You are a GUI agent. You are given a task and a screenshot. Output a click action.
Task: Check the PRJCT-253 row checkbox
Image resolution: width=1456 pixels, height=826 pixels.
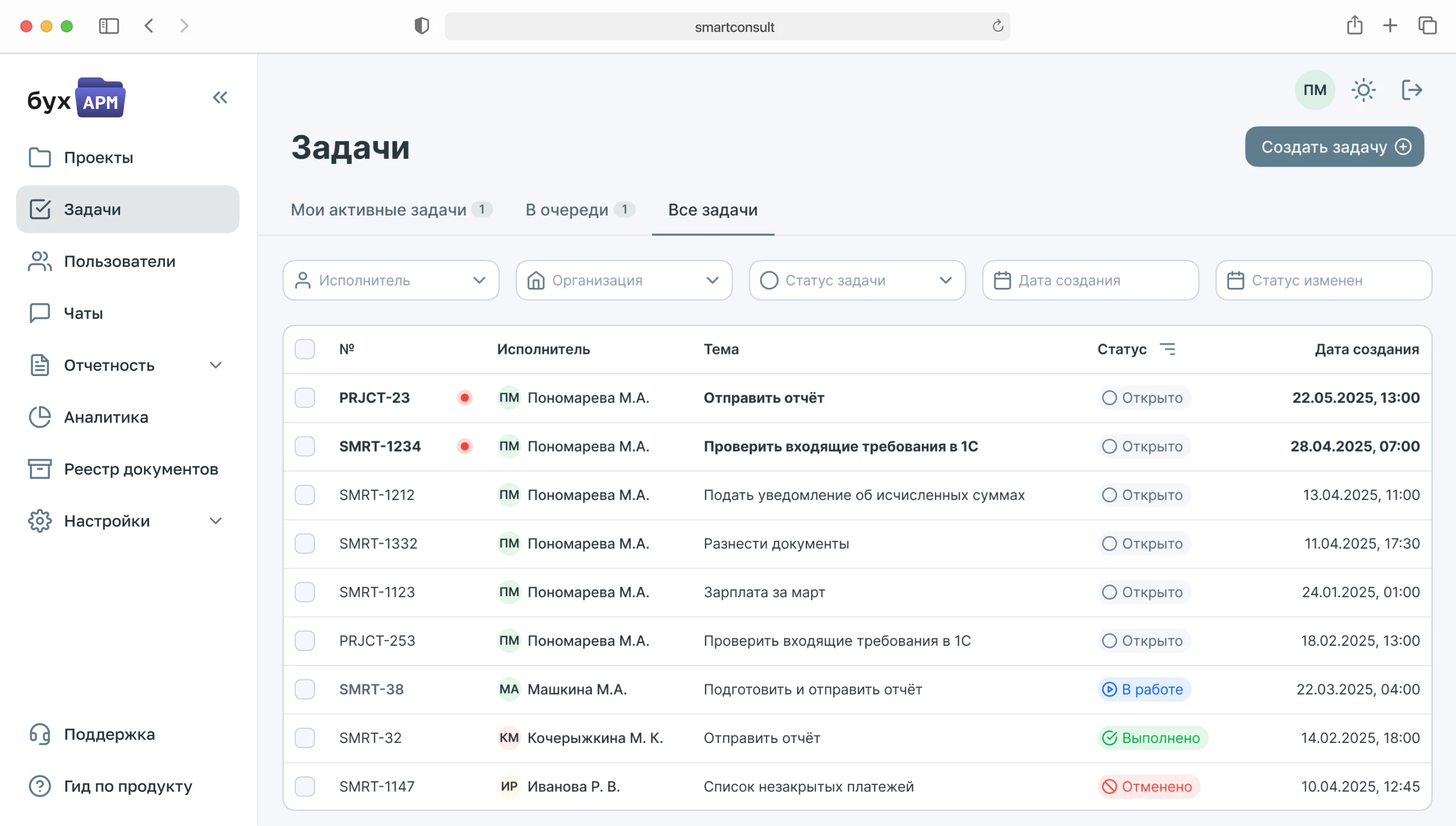point(305,641)
